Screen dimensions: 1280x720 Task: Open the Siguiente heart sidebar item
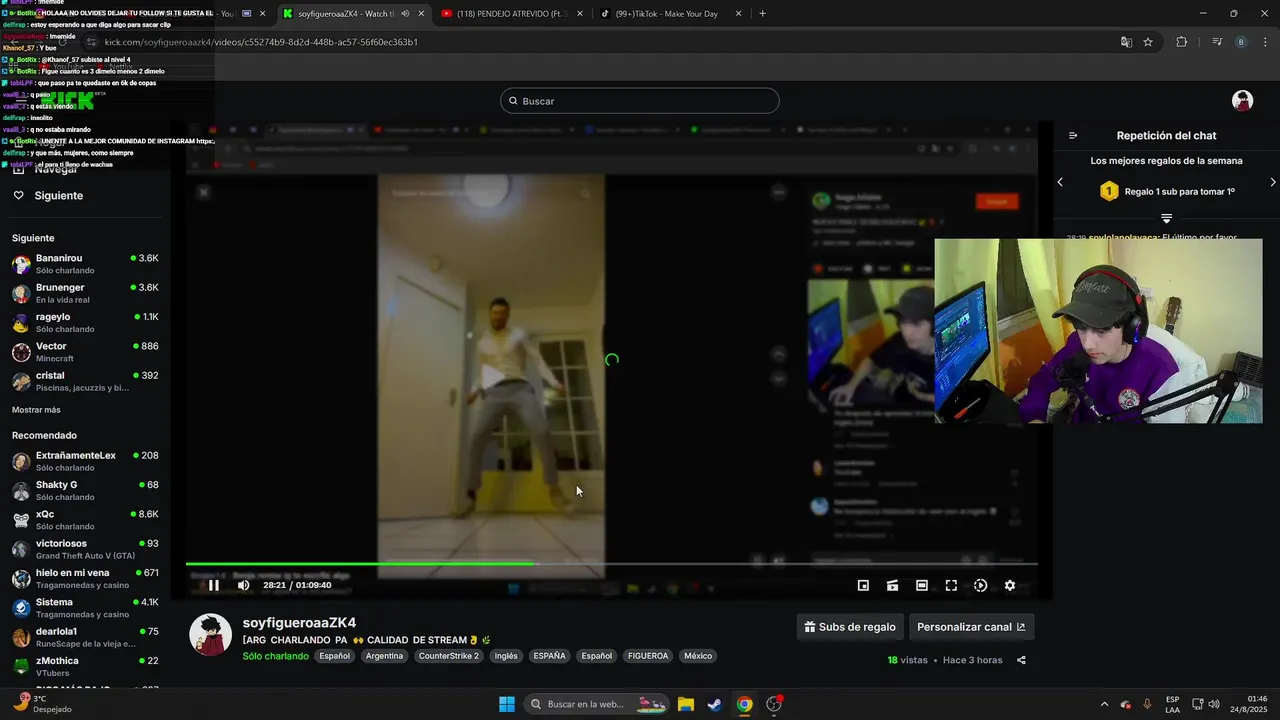[48, 195]
